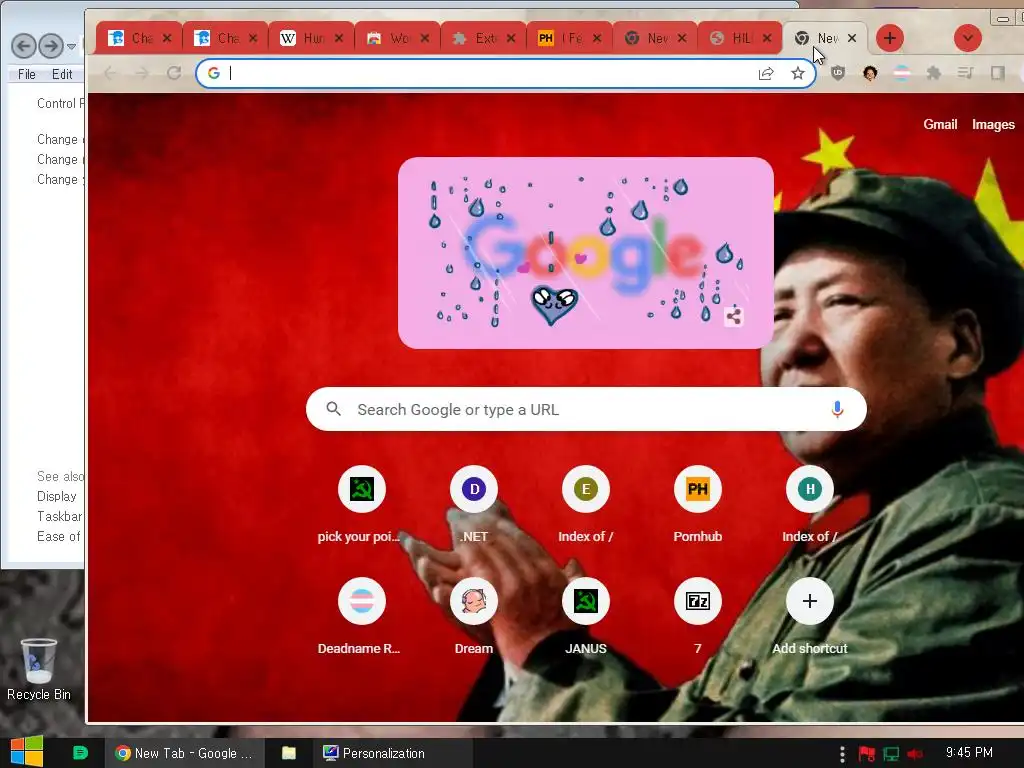Click Forward arrow in Control Panel window
This screenshot has height=768, width=1024.
pyautogui.click(x=51, y=46)
